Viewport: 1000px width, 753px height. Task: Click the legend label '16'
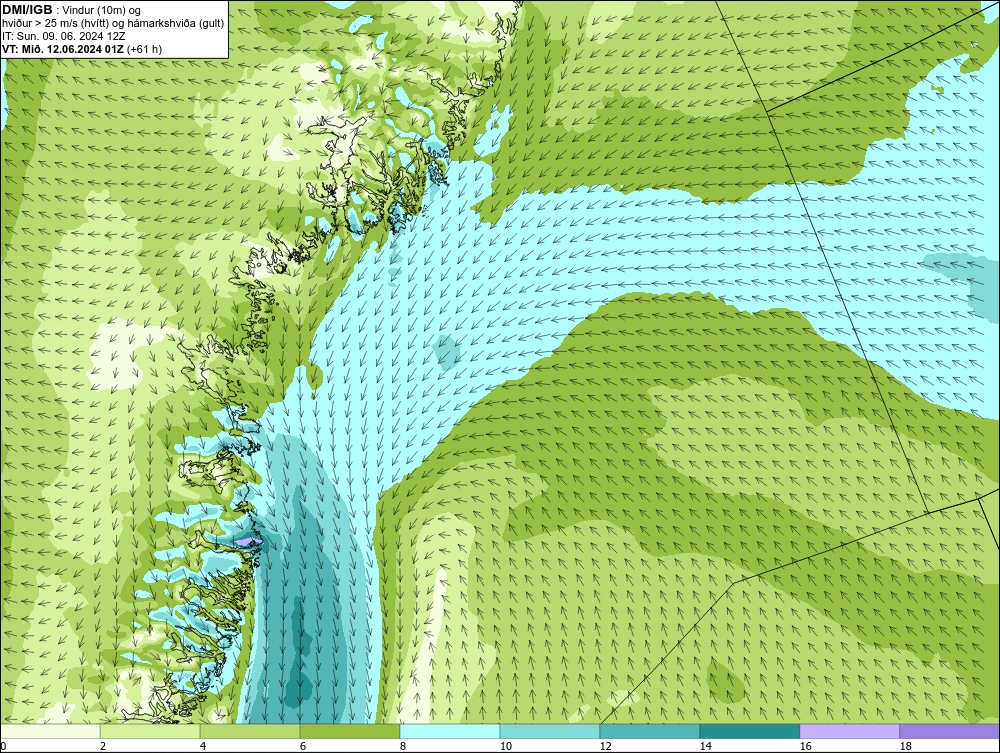[805, 746]
